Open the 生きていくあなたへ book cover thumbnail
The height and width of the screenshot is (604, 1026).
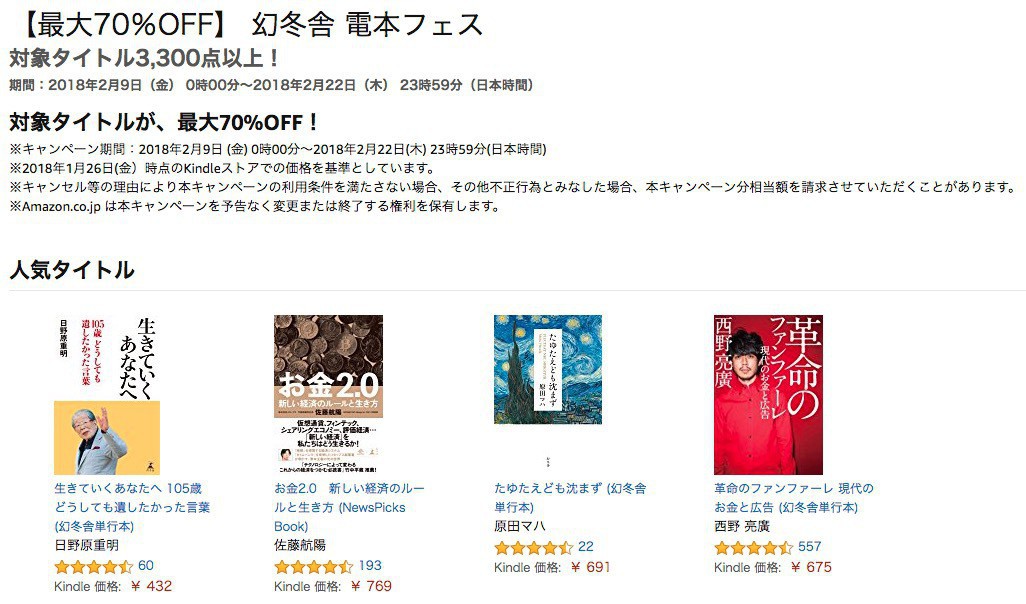point(107,395)
